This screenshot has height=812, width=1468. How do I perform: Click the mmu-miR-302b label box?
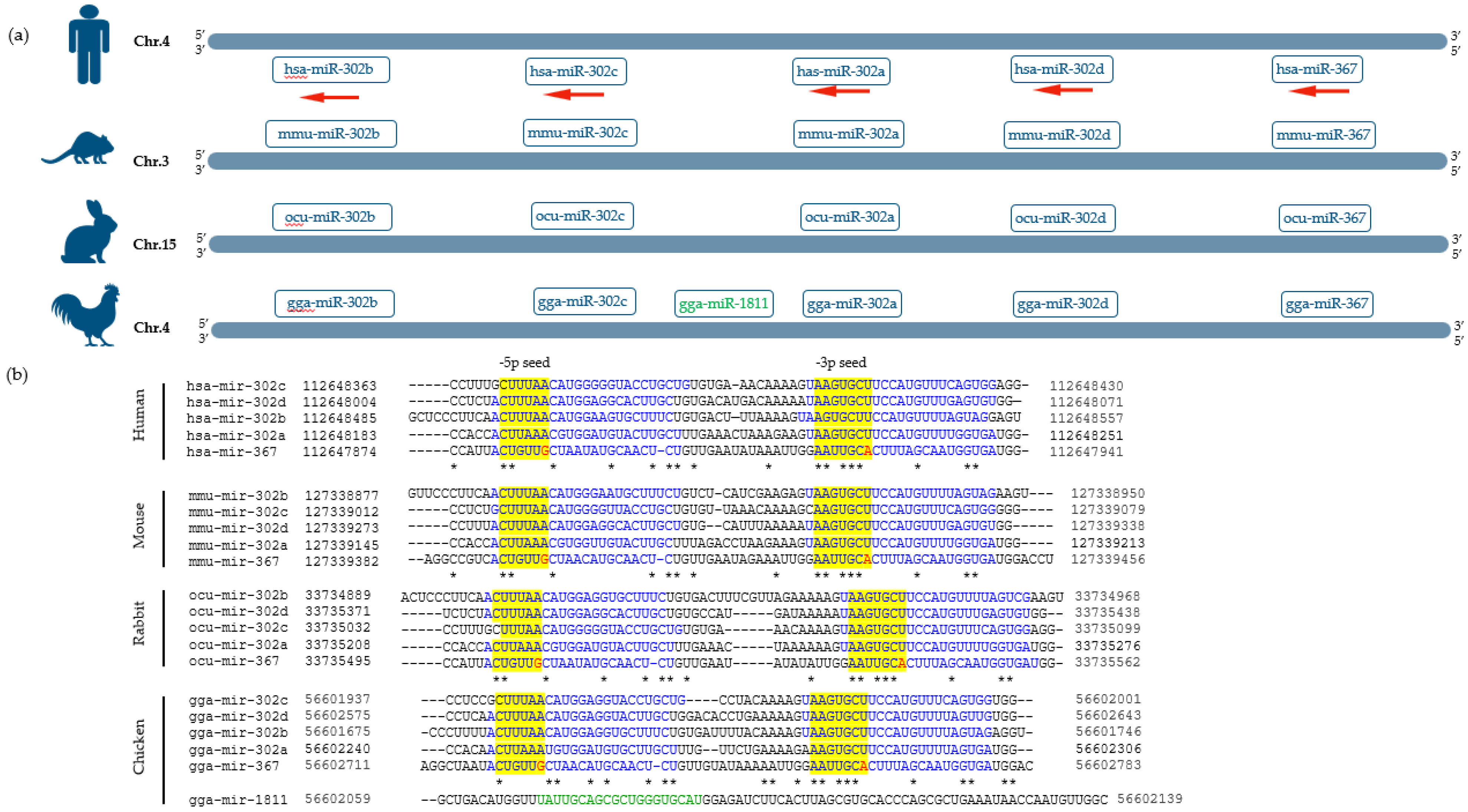point(331,134)
